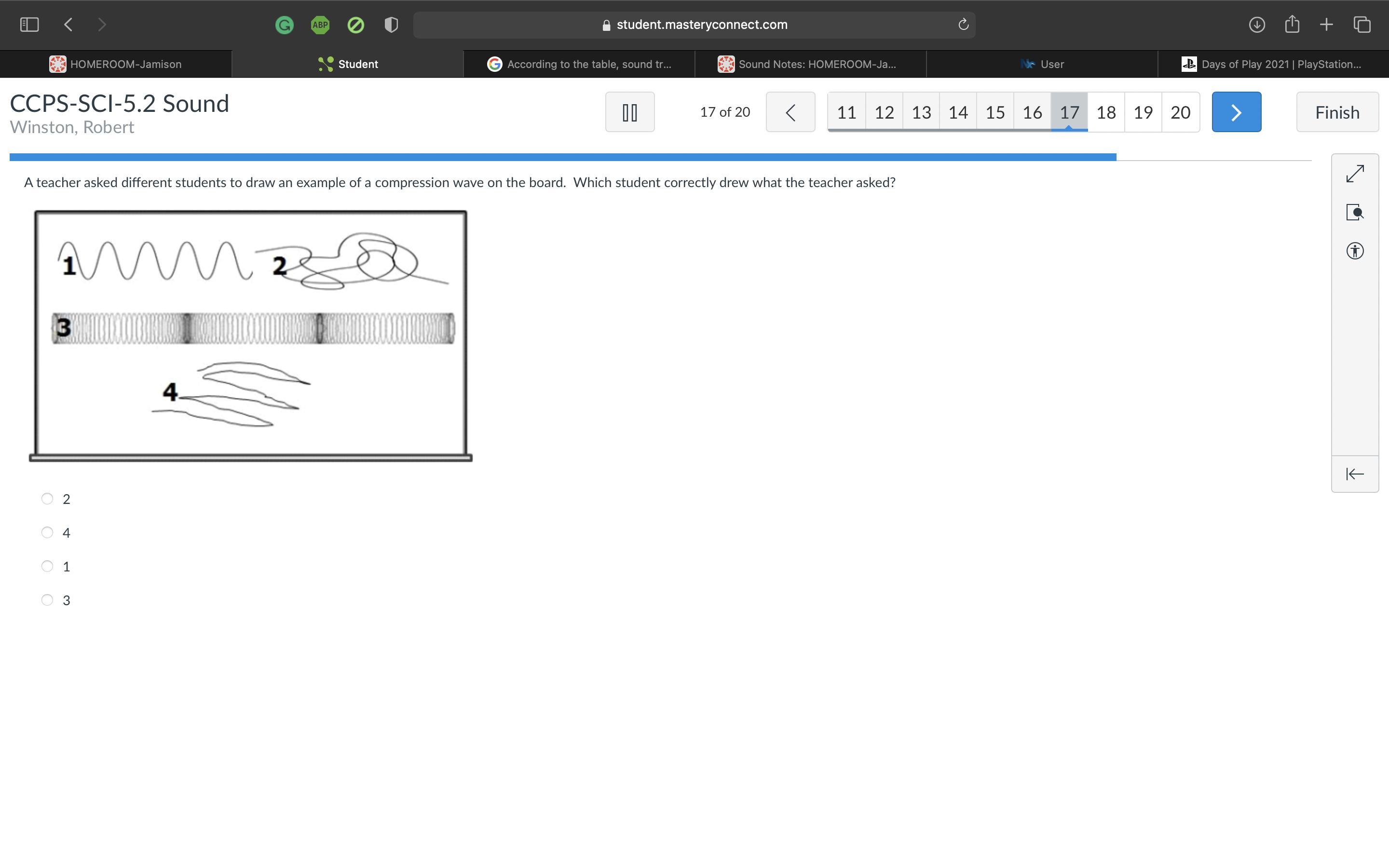Reload the page in address bar

pos(963,25)
